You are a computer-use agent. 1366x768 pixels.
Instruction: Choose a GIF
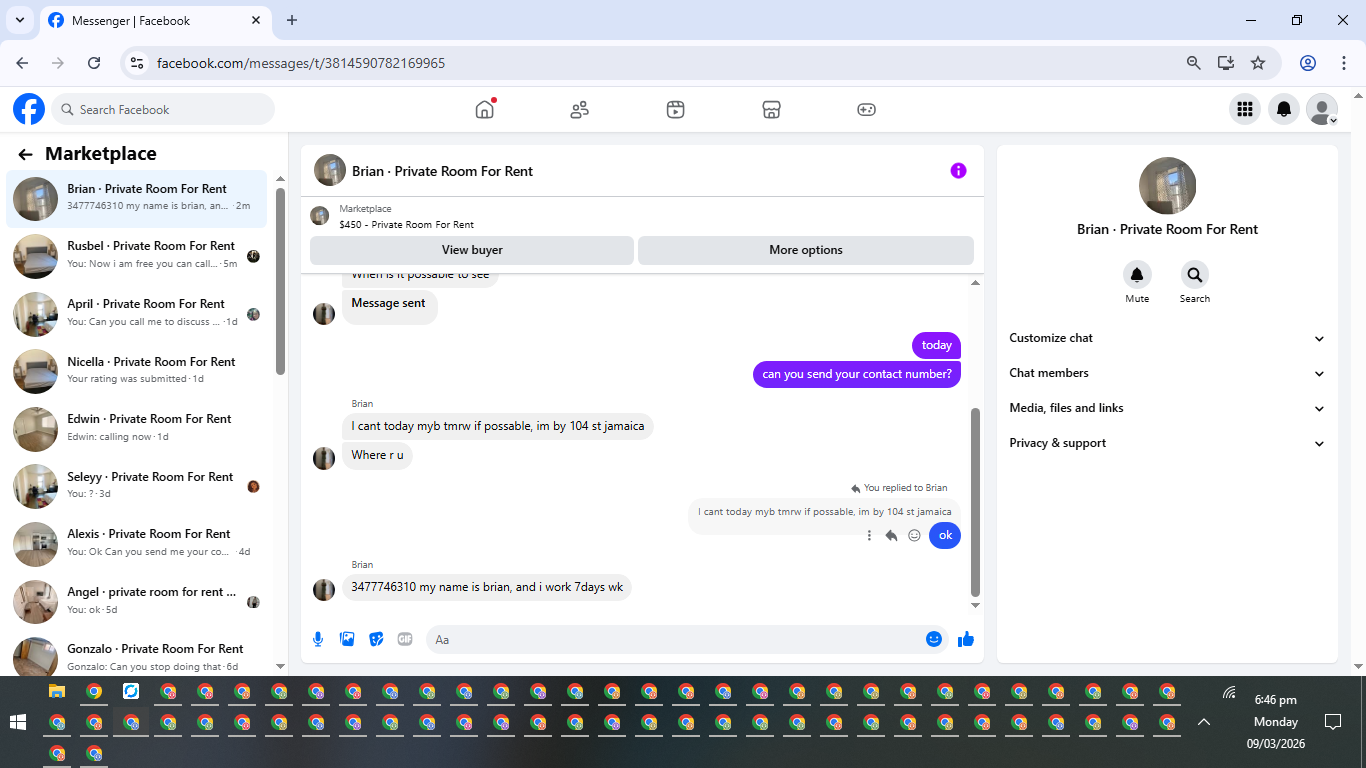coord(405,639)
